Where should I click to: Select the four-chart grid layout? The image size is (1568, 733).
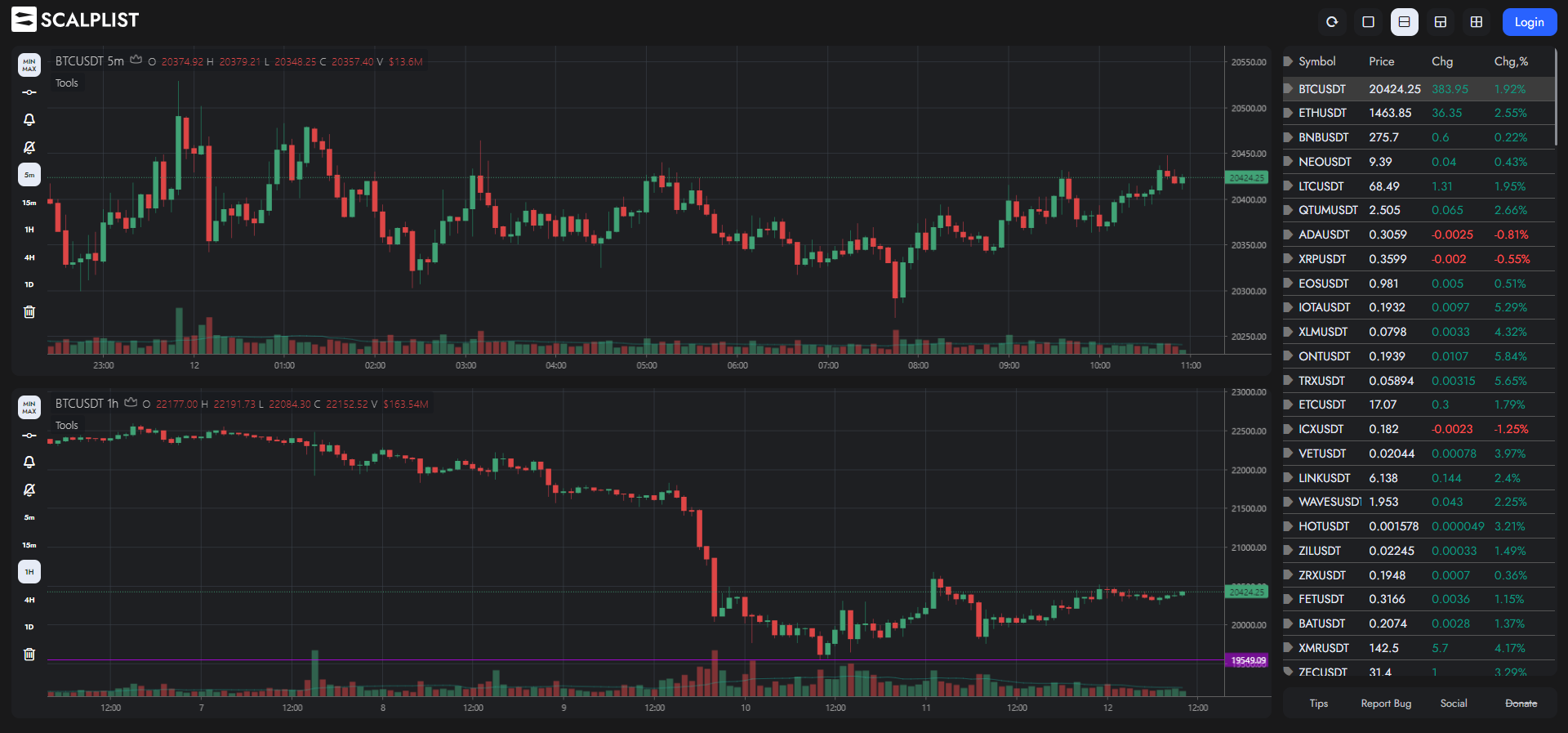pos(1477,22)
